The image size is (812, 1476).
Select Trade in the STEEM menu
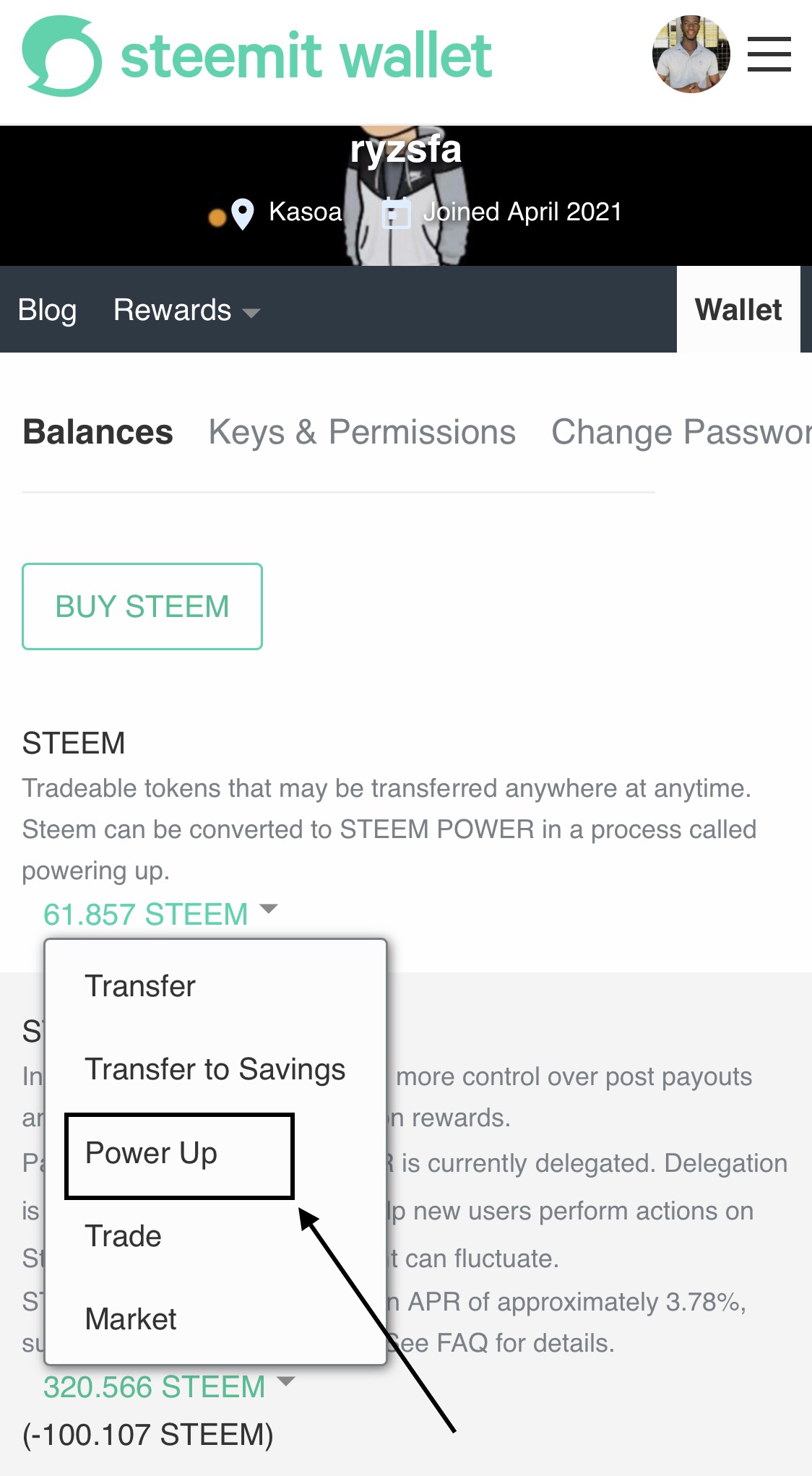[x=123, y=1236]
